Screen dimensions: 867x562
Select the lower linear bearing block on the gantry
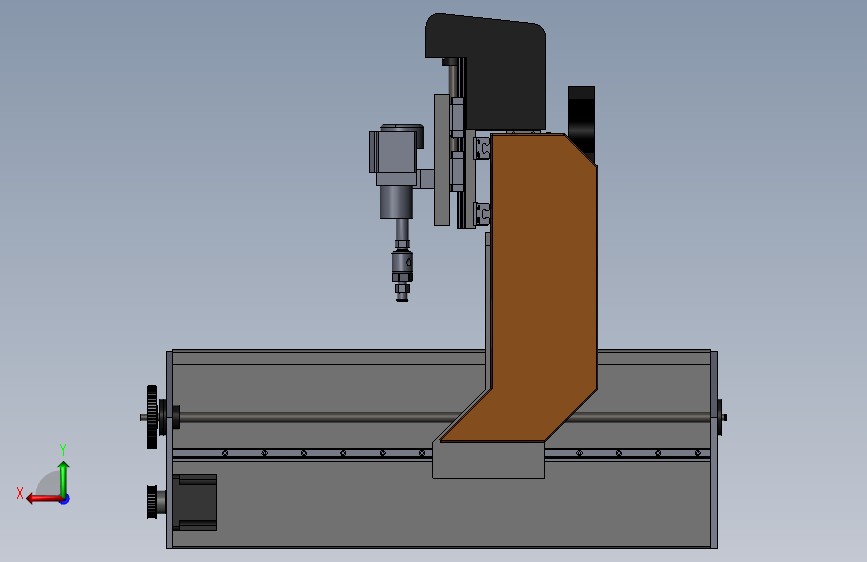482,214
